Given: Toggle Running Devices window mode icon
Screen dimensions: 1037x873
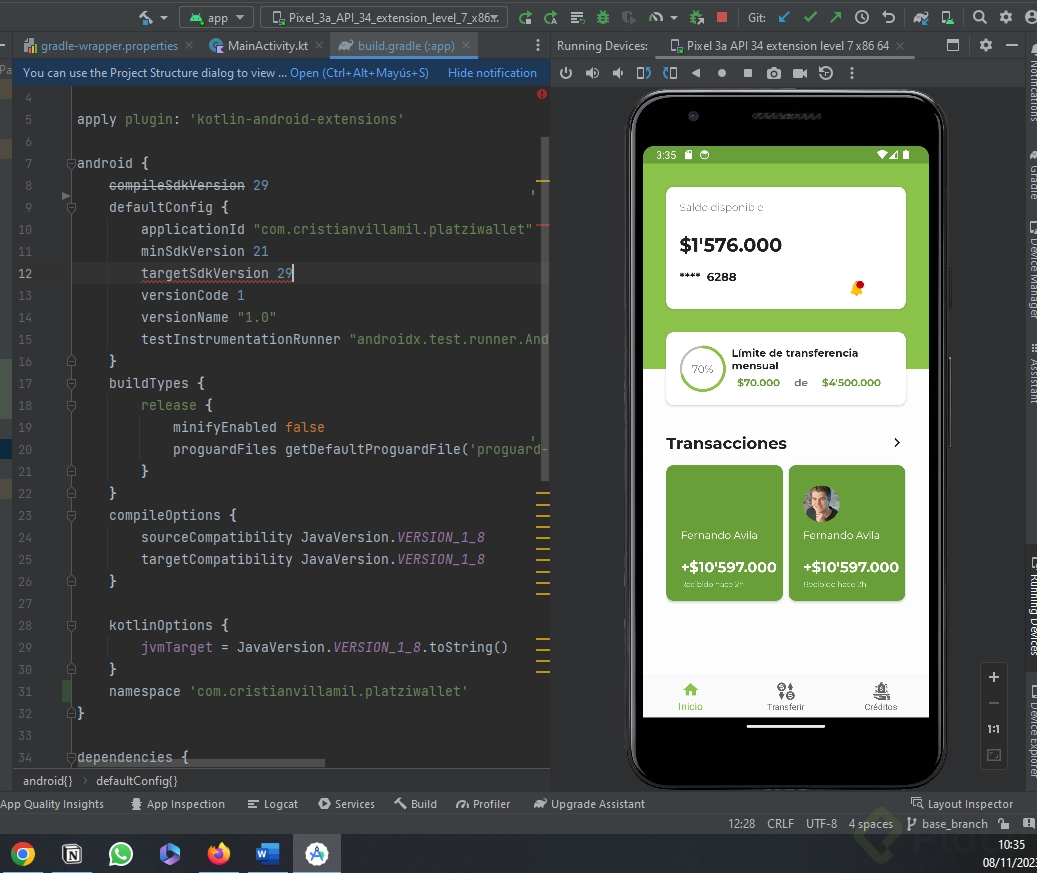Looking at the screenshot, I should (x=953, y=45).
